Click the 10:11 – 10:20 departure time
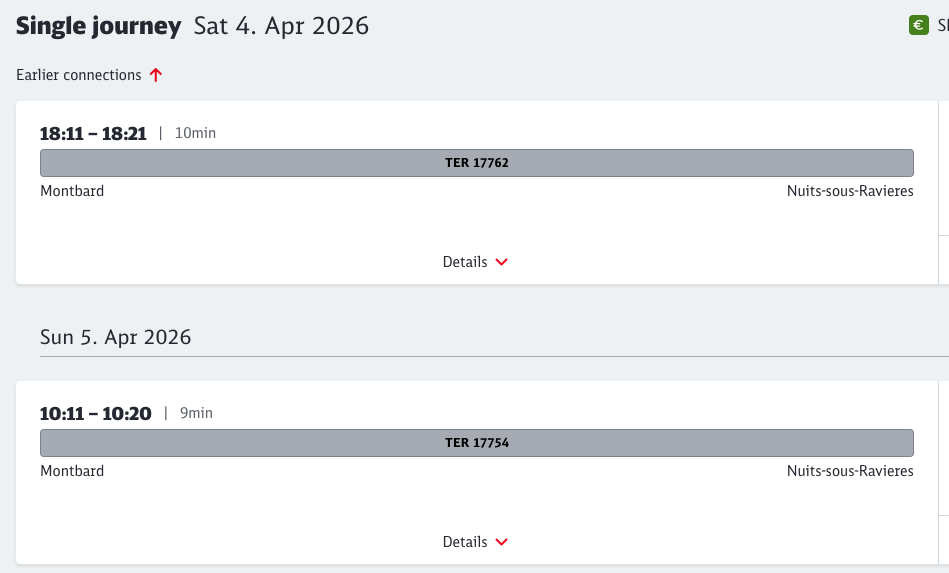 95,413
